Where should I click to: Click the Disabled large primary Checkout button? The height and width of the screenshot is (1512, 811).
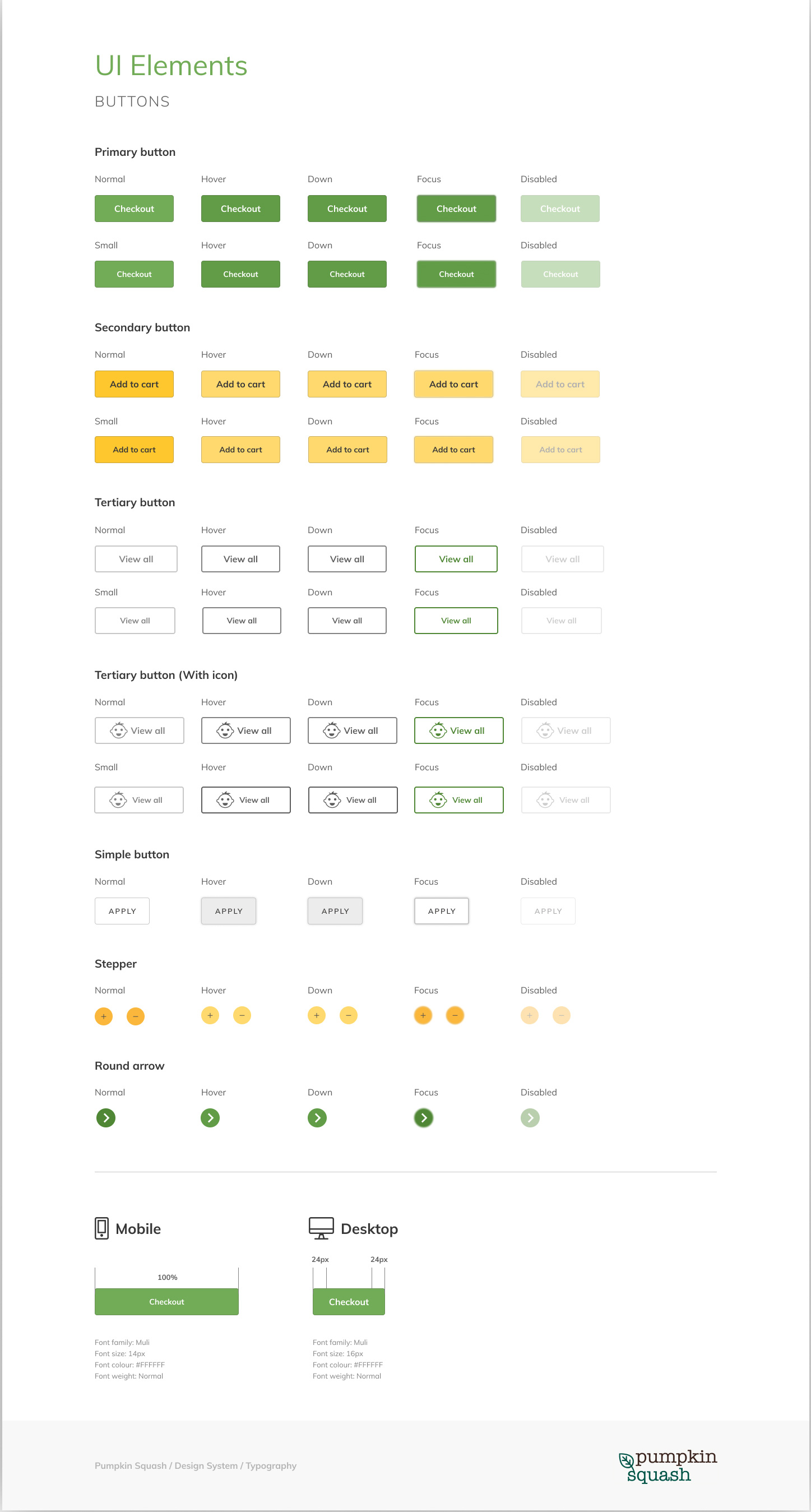[x=560, y=209]
